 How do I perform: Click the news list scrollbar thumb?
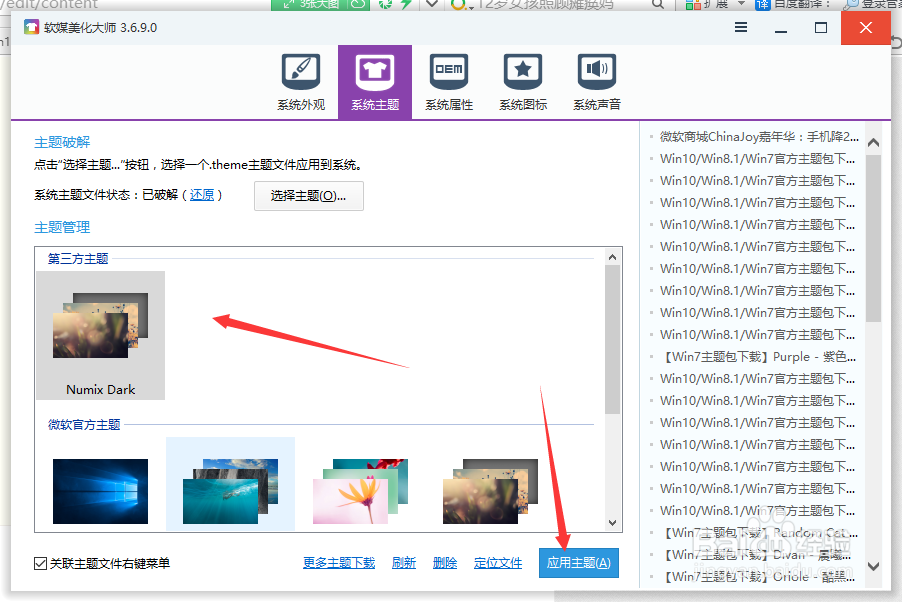(x=873, y=238)
